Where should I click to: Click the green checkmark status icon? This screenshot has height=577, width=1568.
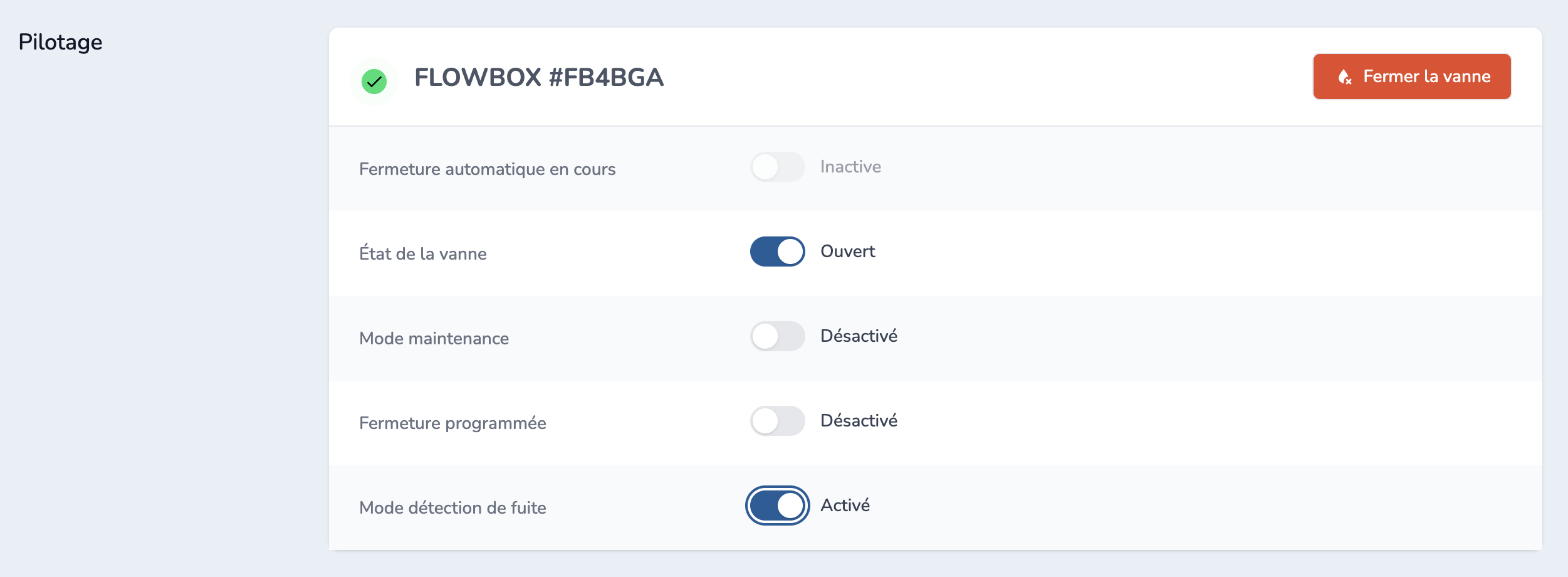click(374, 81)
